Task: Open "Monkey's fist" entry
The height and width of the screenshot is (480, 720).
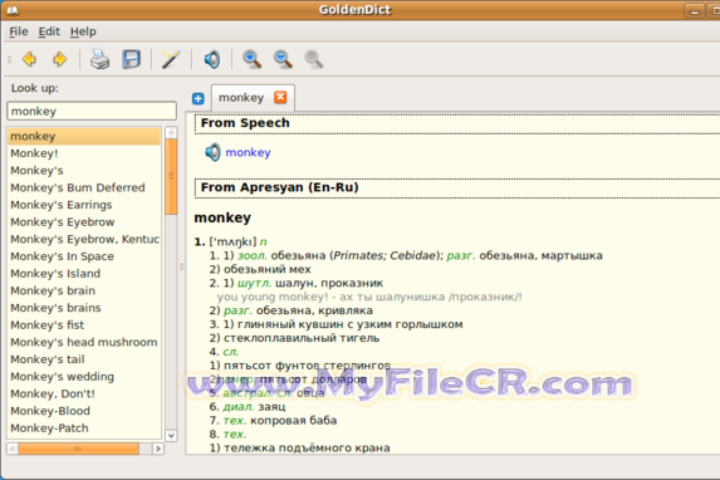Action: [x=84, y=325]
